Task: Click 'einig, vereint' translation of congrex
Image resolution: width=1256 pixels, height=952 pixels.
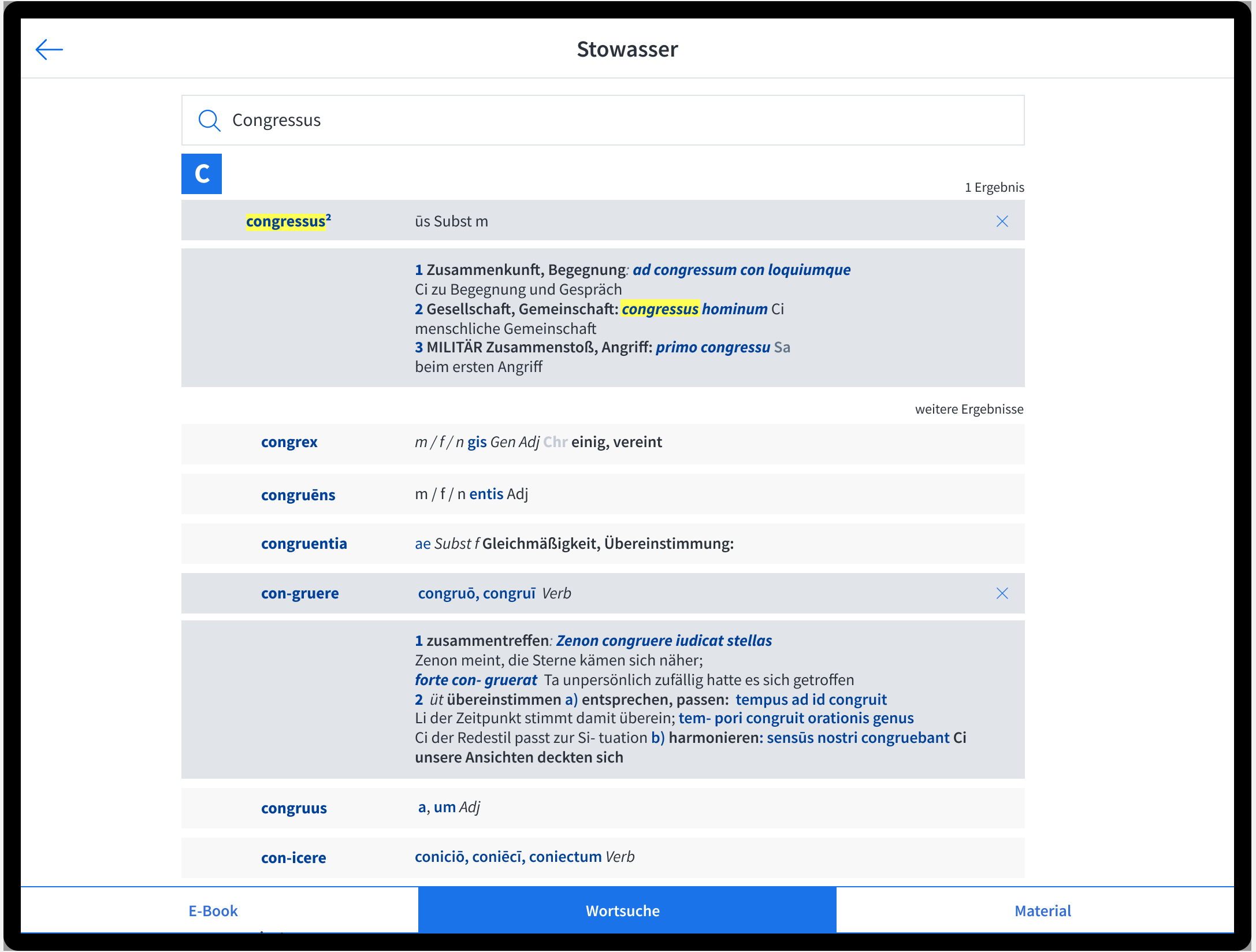Action: [x=616, y=442]
